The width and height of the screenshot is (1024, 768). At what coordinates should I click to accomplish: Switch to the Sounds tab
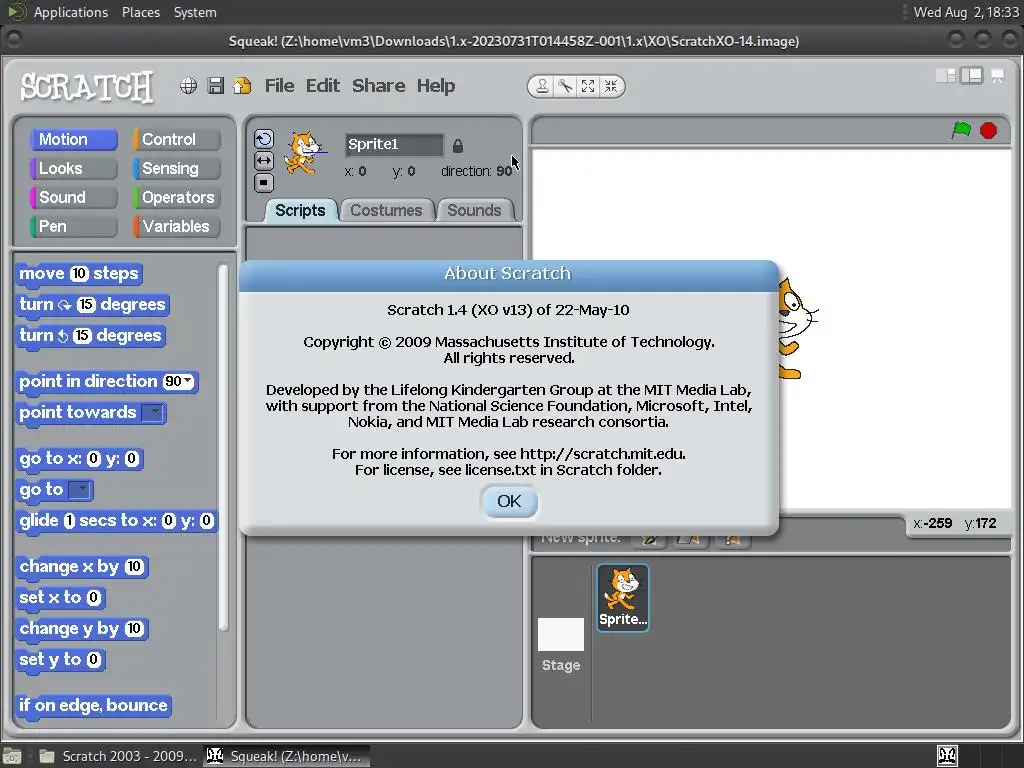pos(474,210)
